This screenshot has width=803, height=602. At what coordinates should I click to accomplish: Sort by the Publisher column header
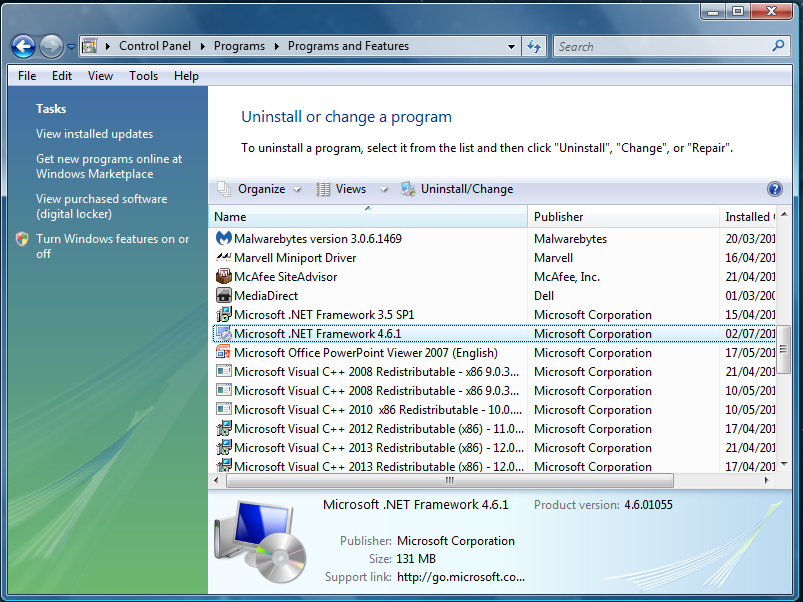tap(623, 217)
